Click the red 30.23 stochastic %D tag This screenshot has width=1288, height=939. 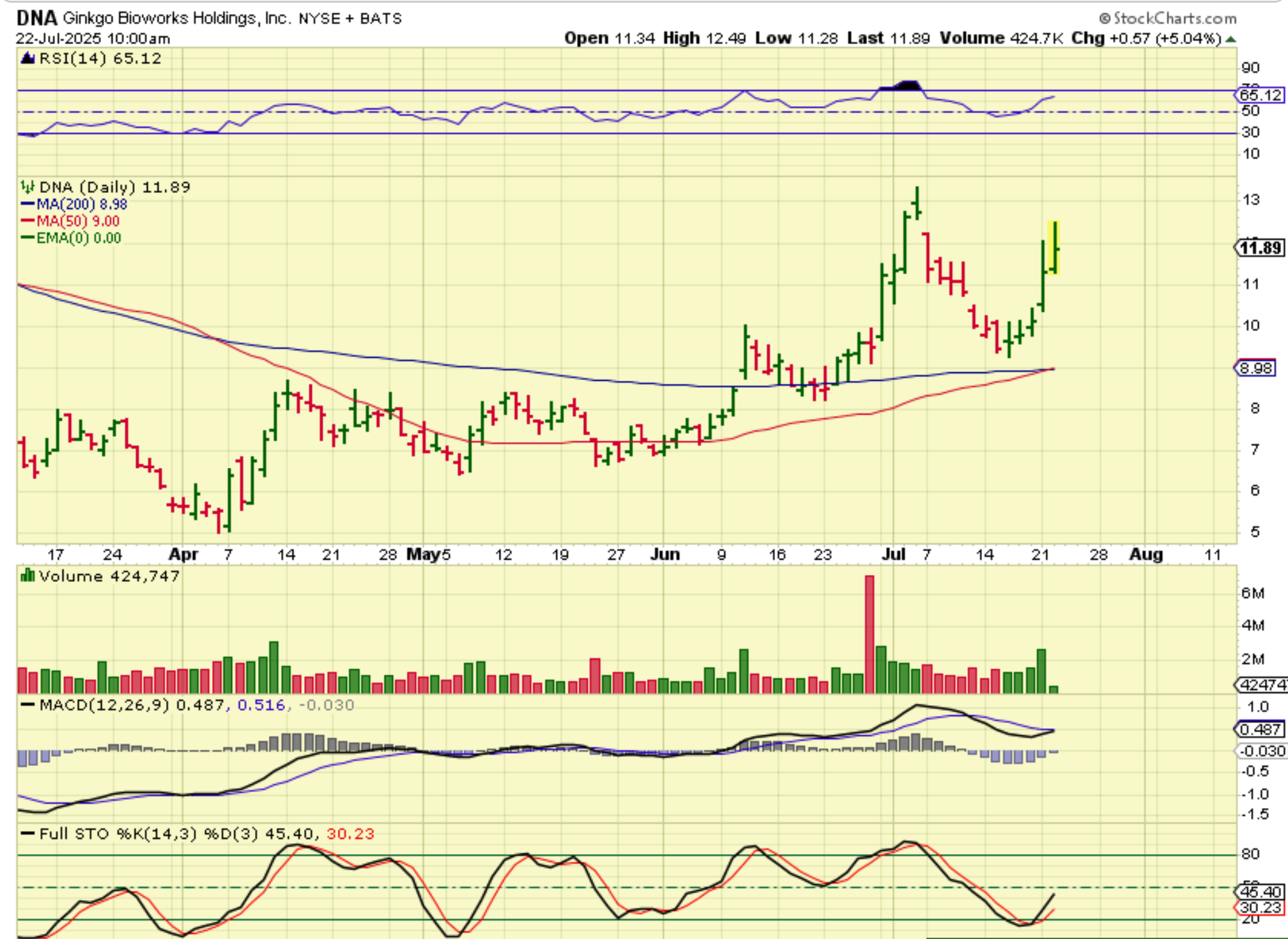(1259, 907)
